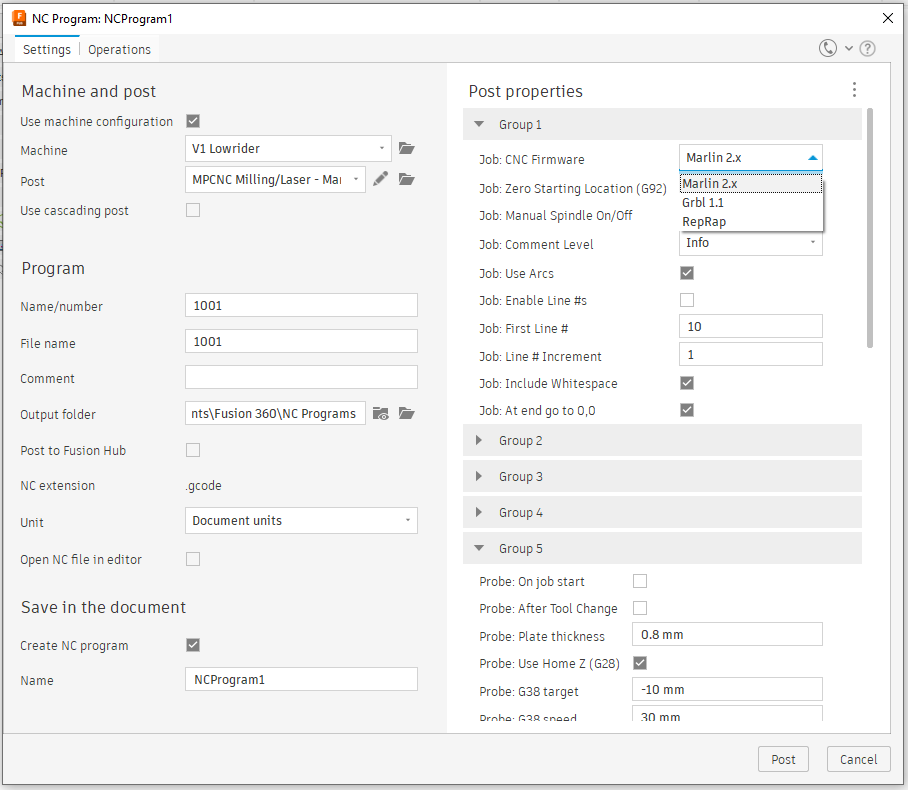Open the Unit dropdown
Screen dimensions: 908x790
tap(301, 520)
